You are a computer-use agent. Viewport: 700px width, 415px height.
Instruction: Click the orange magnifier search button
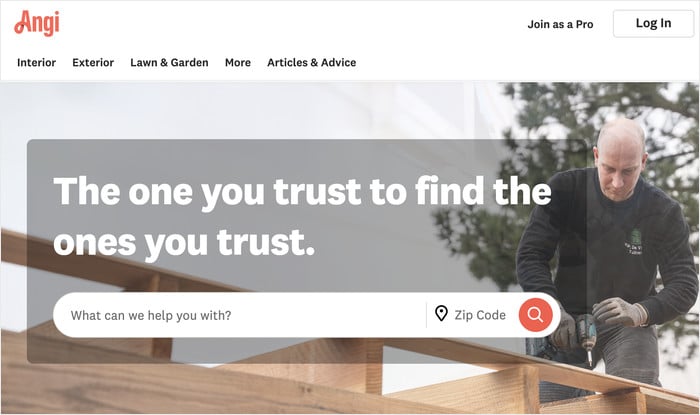point(535,315)
